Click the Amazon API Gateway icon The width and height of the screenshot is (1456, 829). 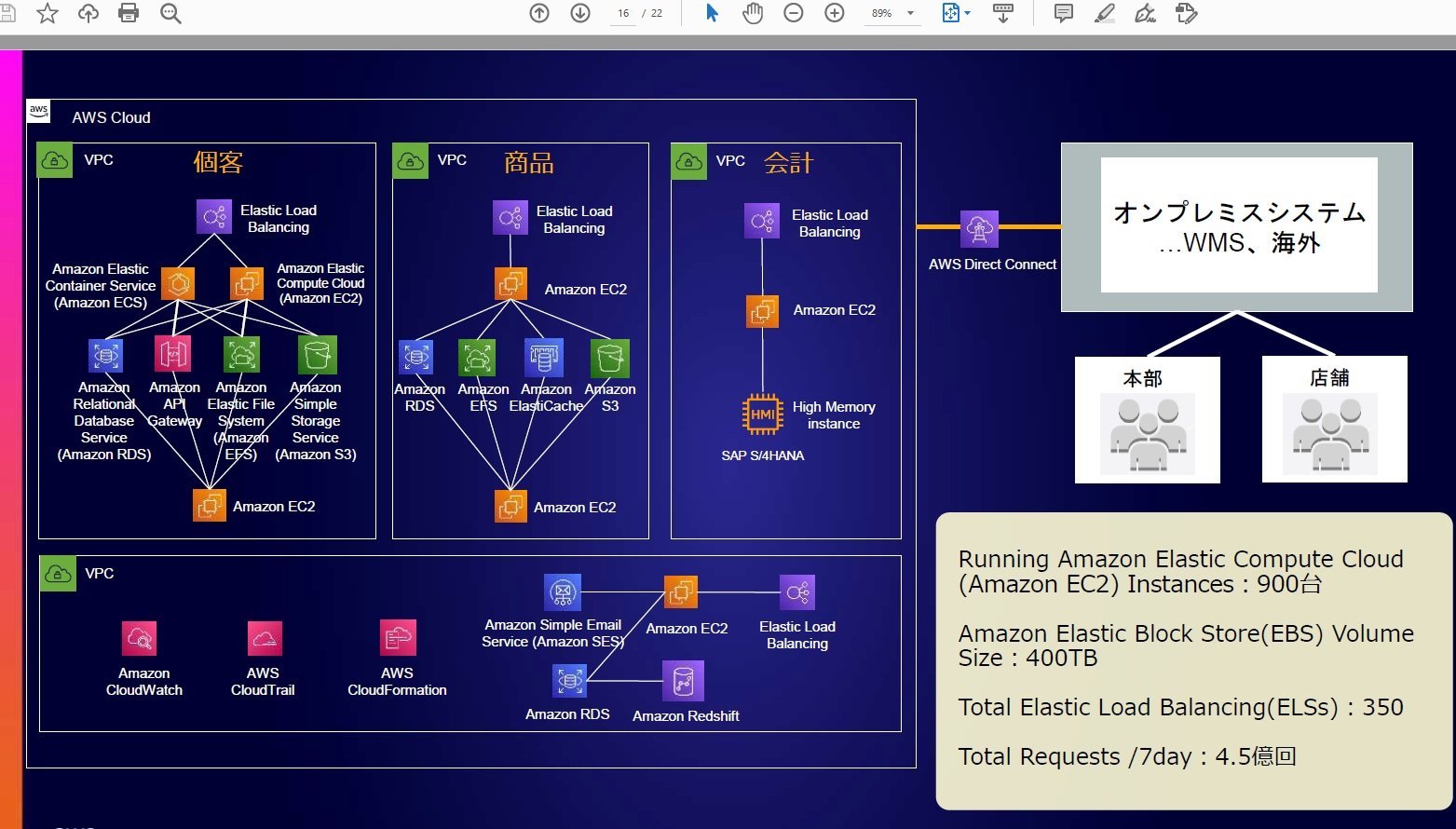click(x=173, y=354)
